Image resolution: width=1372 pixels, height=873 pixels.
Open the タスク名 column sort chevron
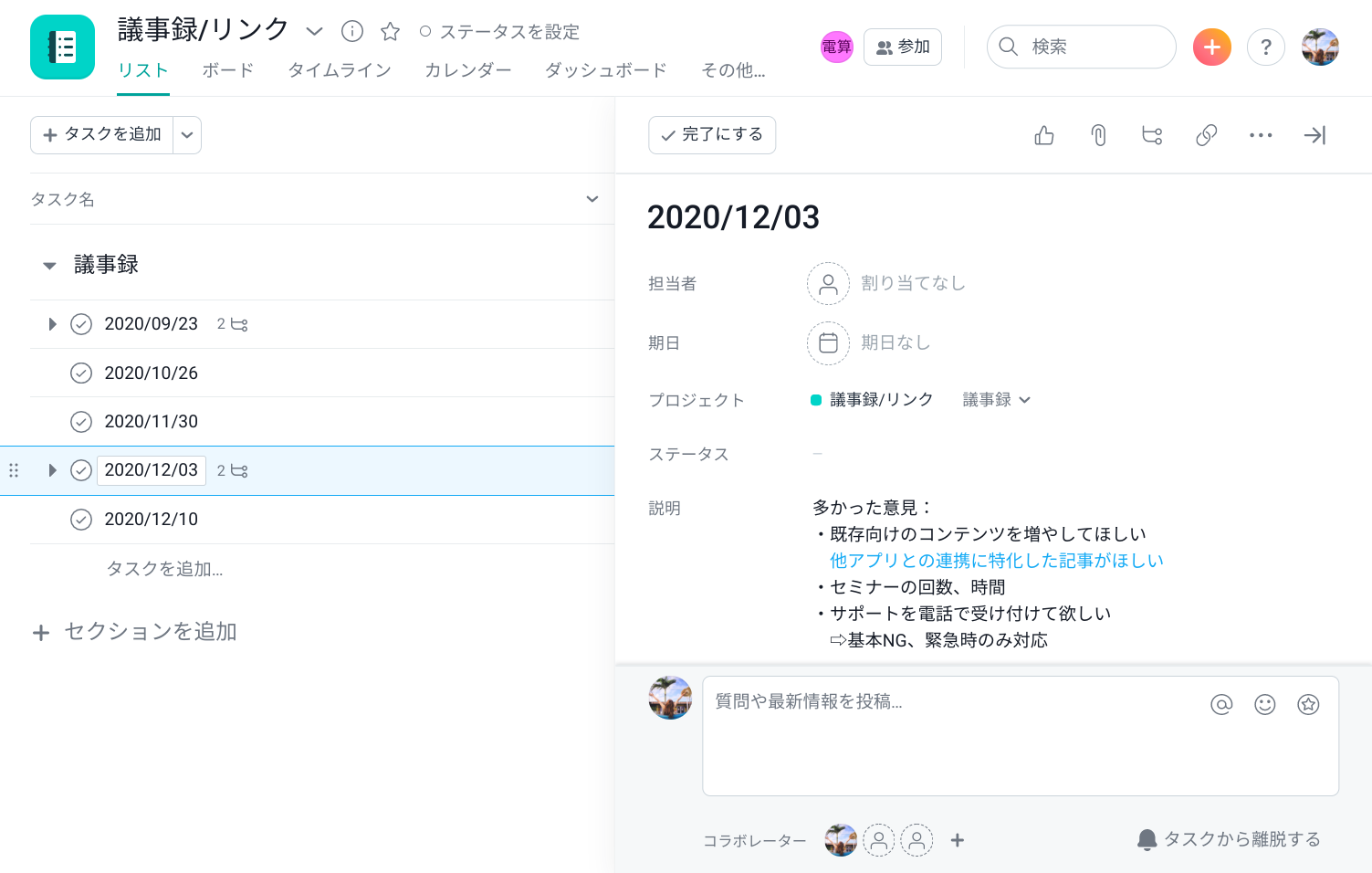pyautogui.click(x=592, y=198)
